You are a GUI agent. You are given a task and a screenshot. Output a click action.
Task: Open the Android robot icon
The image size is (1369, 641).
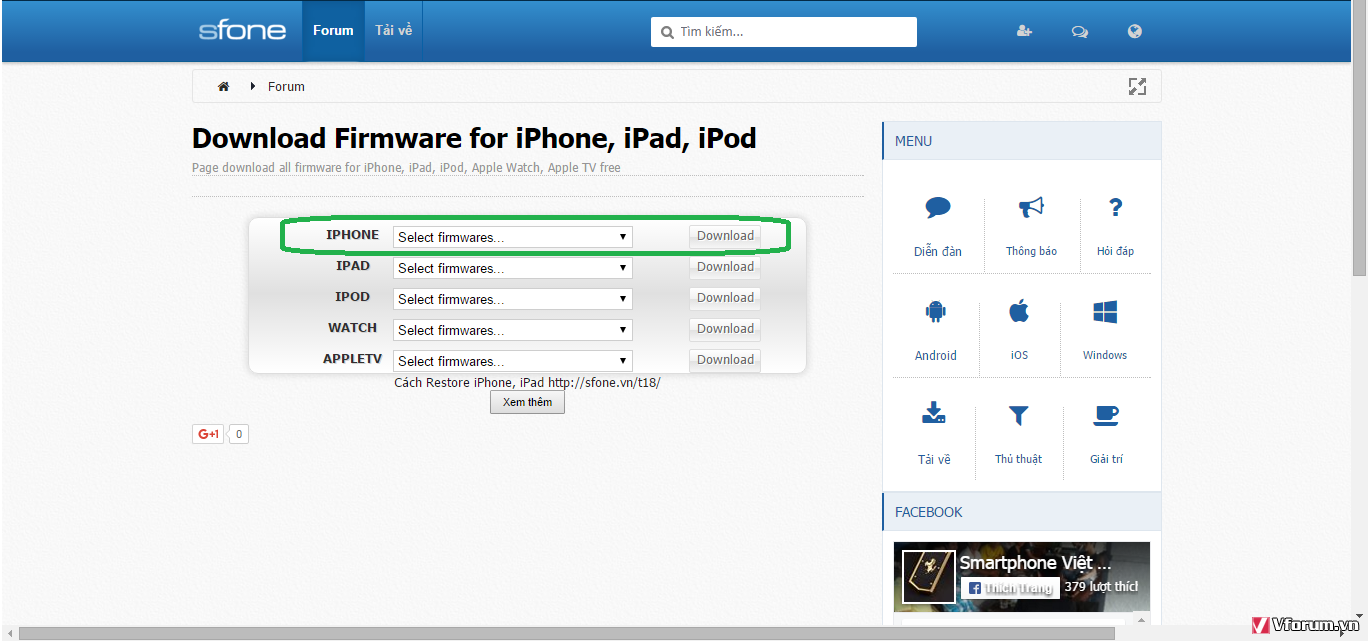[x=936, y=312]
